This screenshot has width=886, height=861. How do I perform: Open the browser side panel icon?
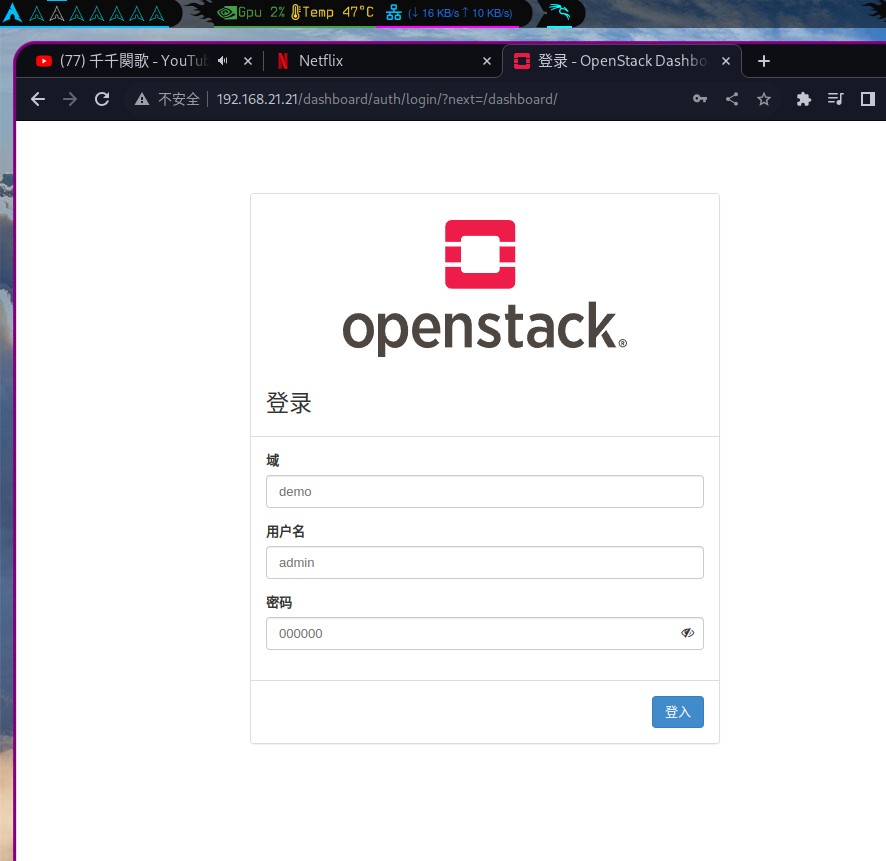point(867,99)
